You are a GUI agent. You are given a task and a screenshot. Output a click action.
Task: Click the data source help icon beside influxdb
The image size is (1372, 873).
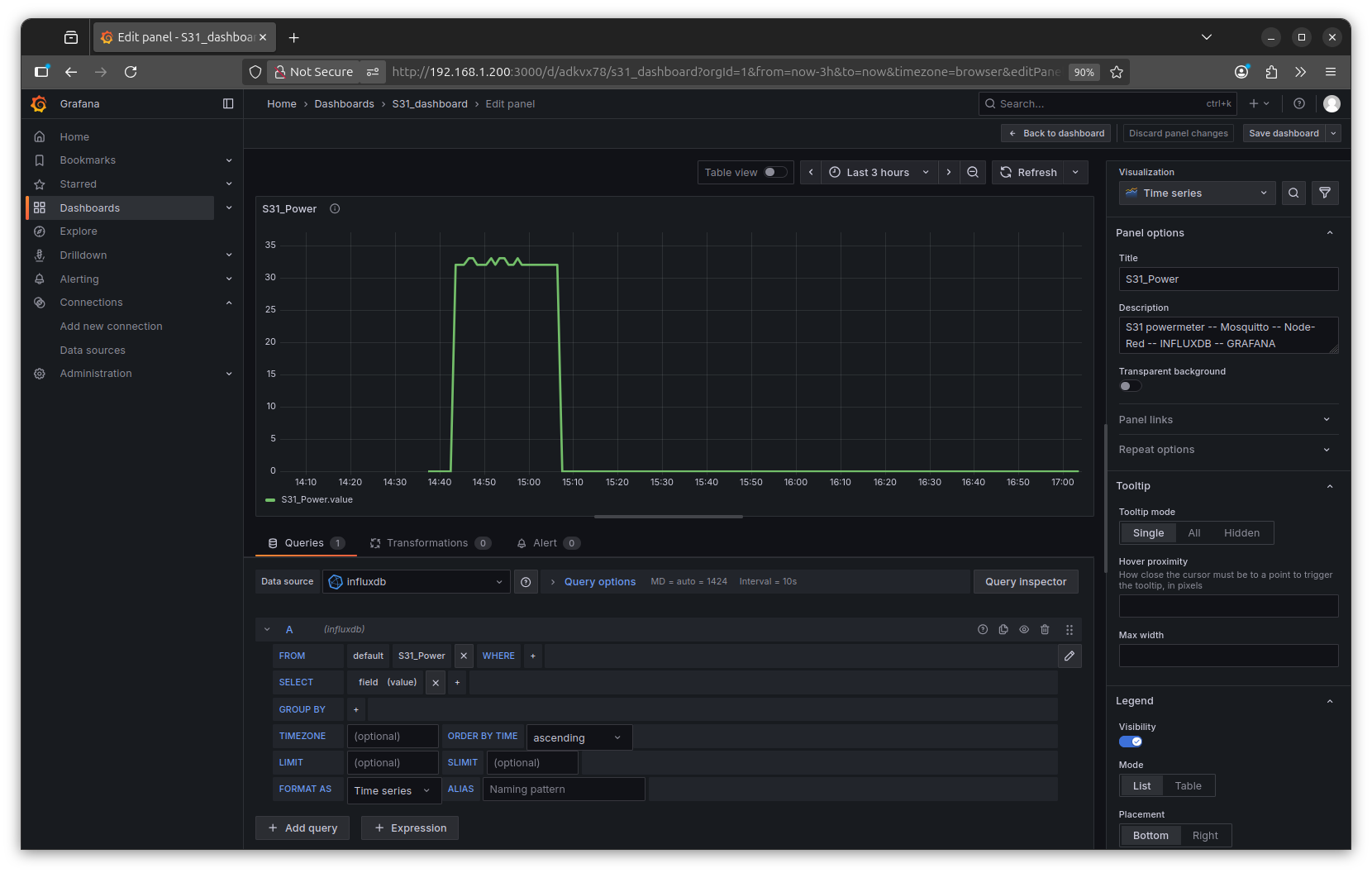tap(526, 582)
